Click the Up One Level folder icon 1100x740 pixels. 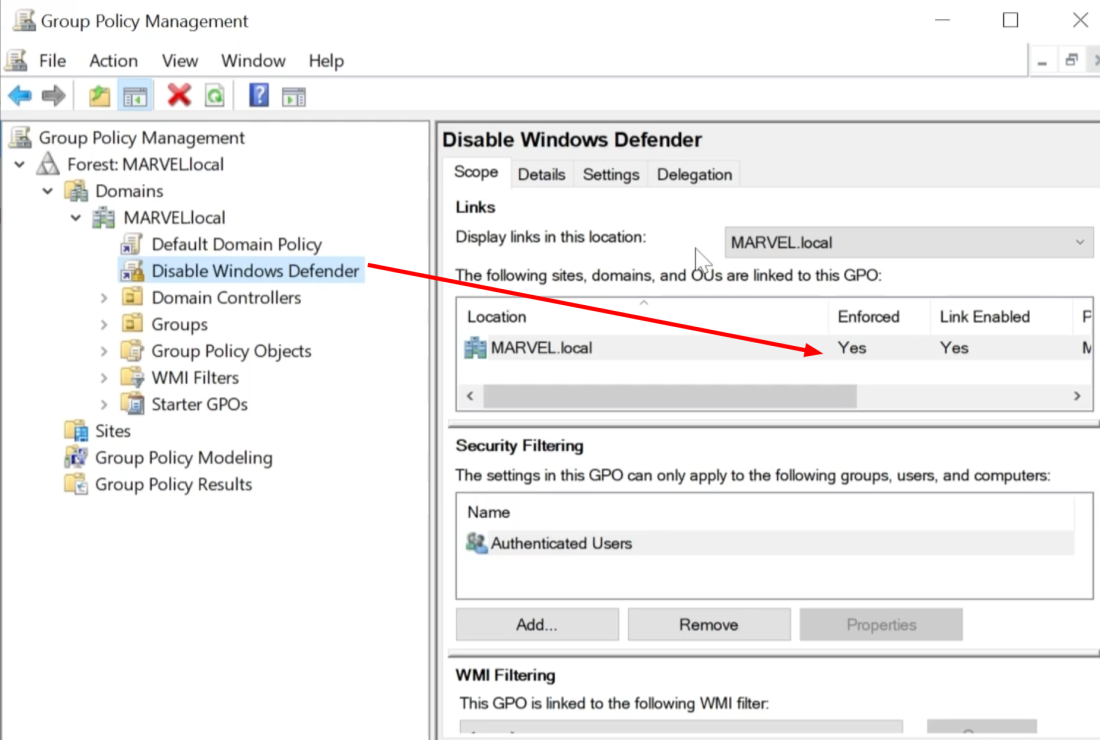pyautogui.click(x=99, y=96)
